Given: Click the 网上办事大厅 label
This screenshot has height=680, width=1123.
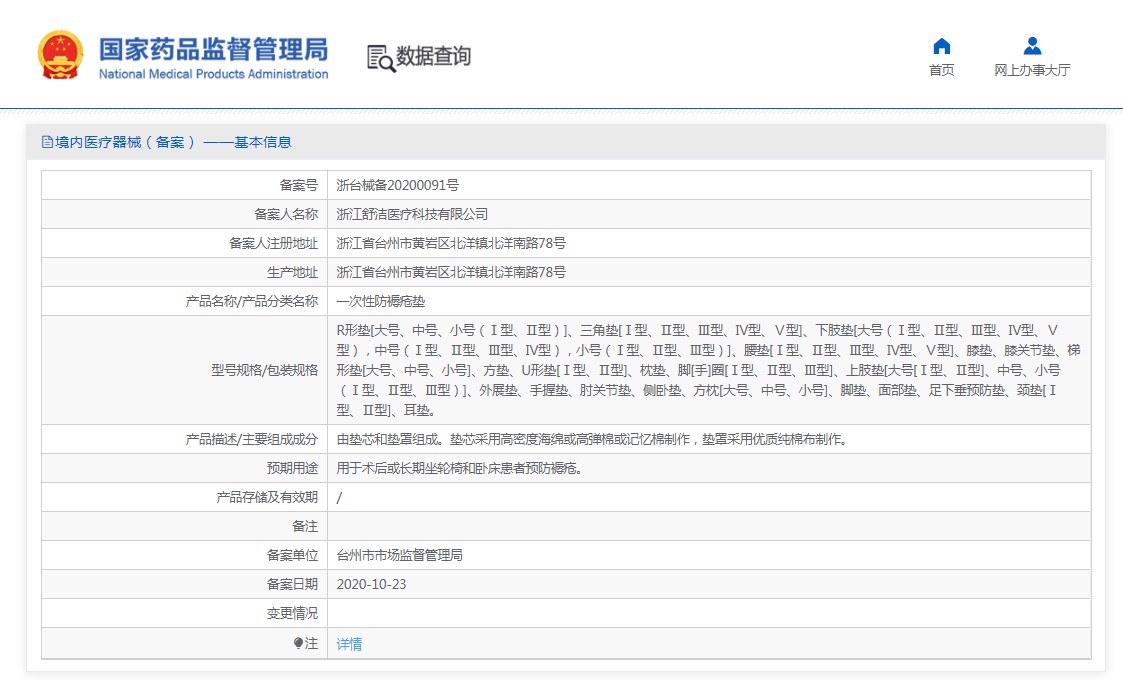Looking at the screenshot, I should pos(1032,70).
